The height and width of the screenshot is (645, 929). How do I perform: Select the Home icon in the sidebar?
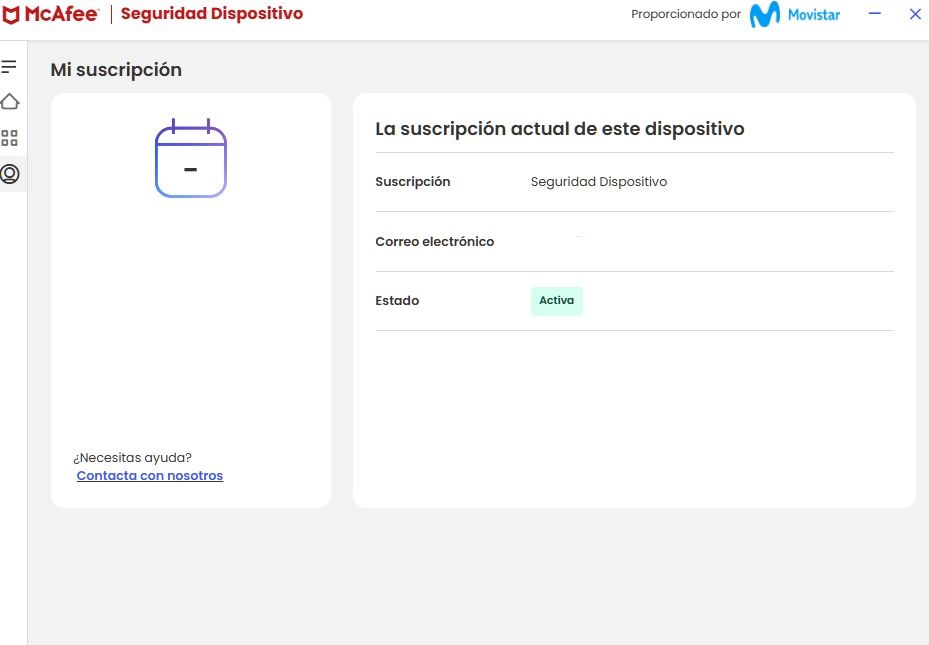coord(10,101)
